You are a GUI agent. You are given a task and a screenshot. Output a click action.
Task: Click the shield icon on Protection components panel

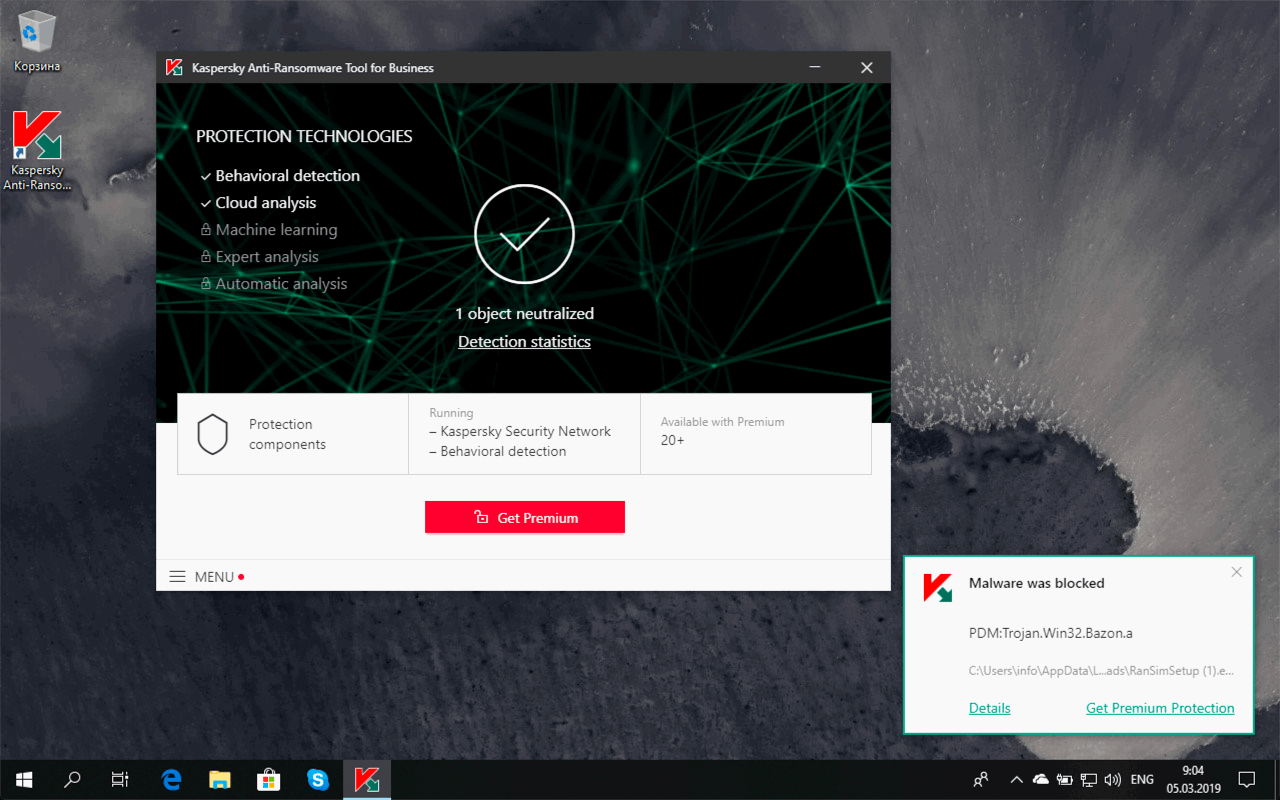coord(212,433)
